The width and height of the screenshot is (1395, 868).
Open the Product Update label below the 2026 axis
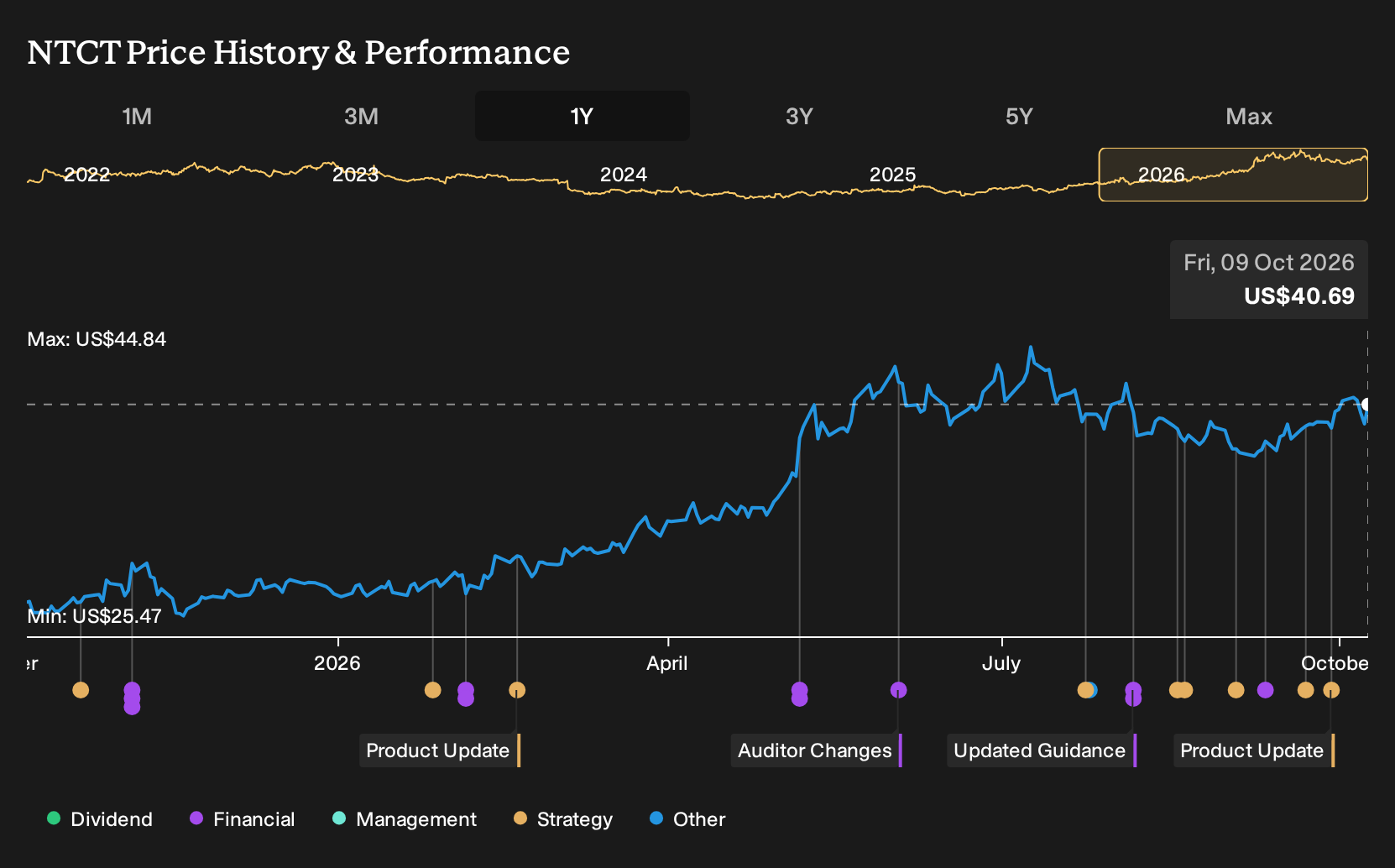point(440,750)
